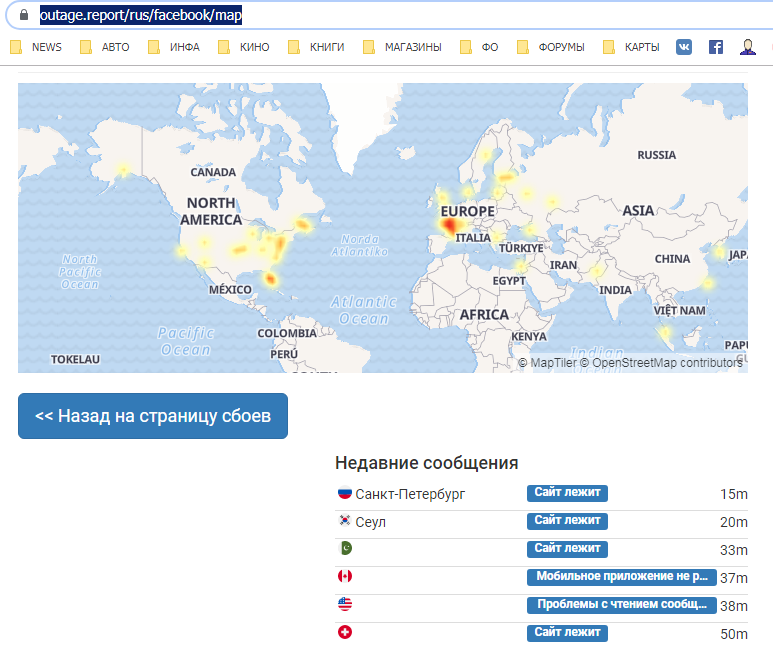Click the RUSSIA label on the map
The image size is (773, 669).
point(656,155)
